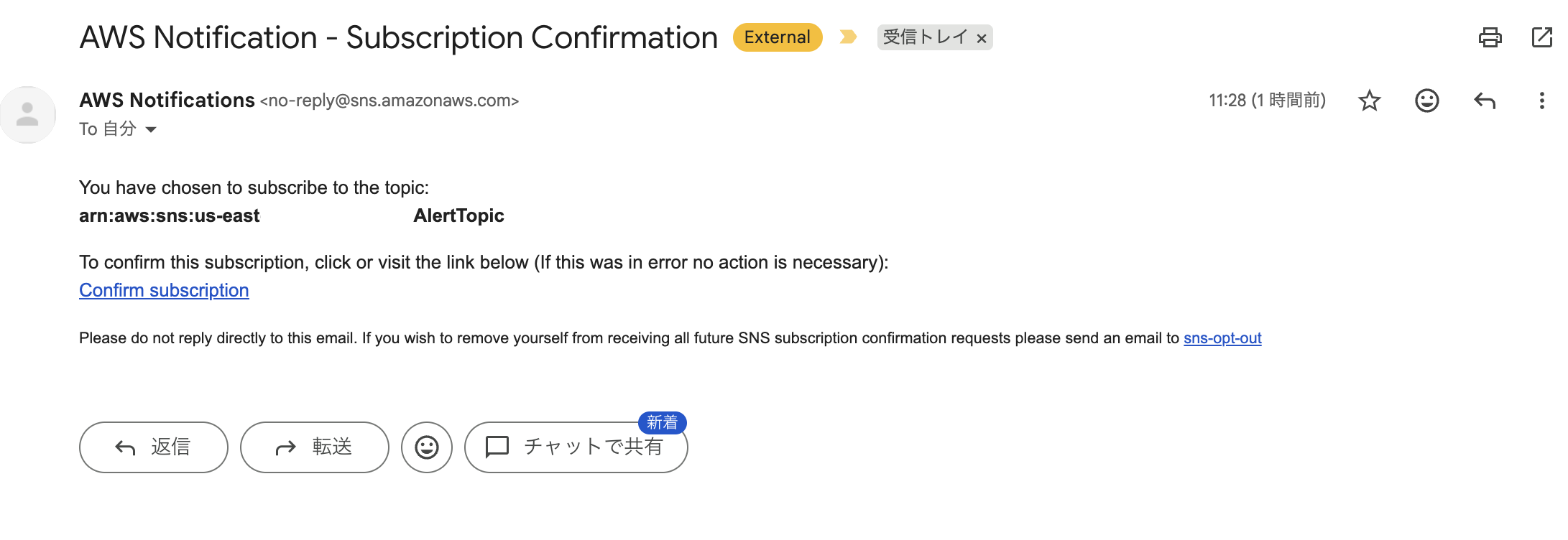
Task: Click the emoji reaction button below the message
Action: [x=427, y=447]
